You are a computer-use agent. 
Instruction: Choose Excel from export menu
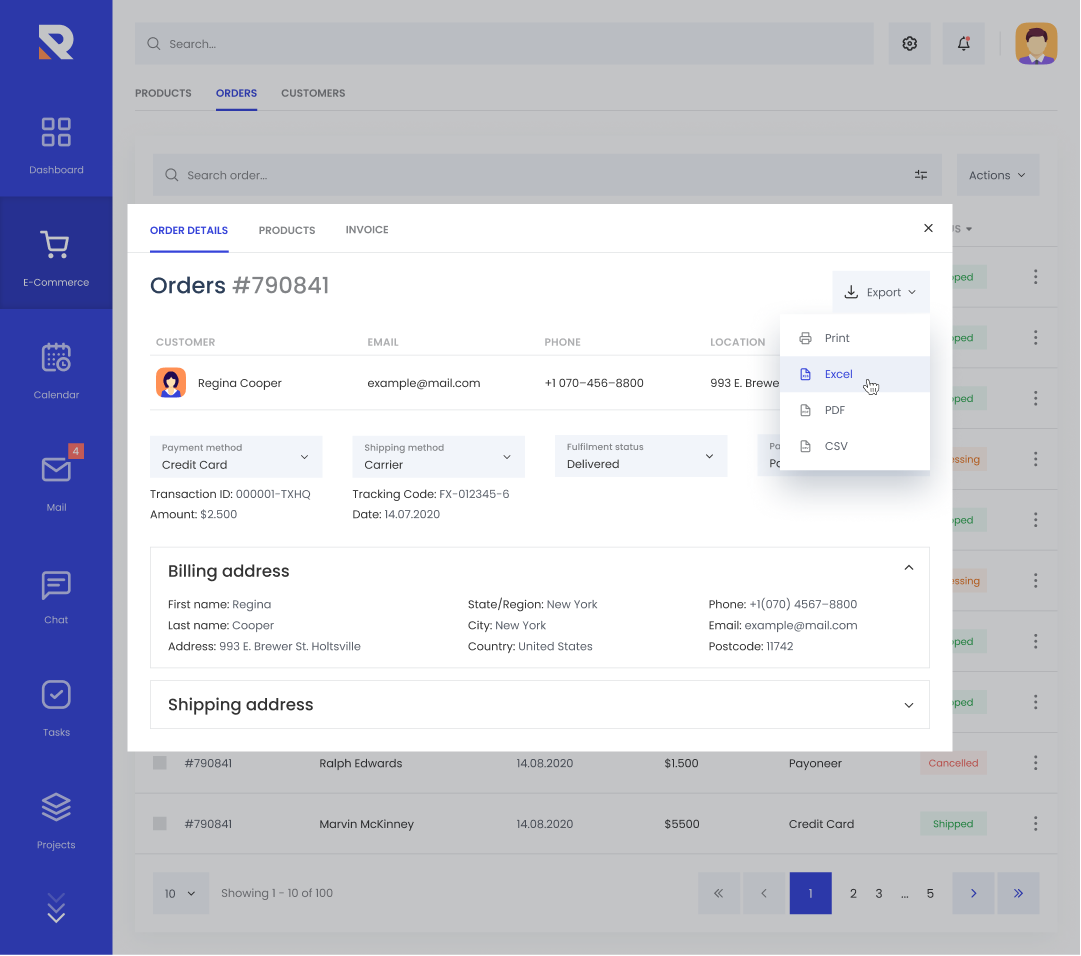tap(855, 374)
